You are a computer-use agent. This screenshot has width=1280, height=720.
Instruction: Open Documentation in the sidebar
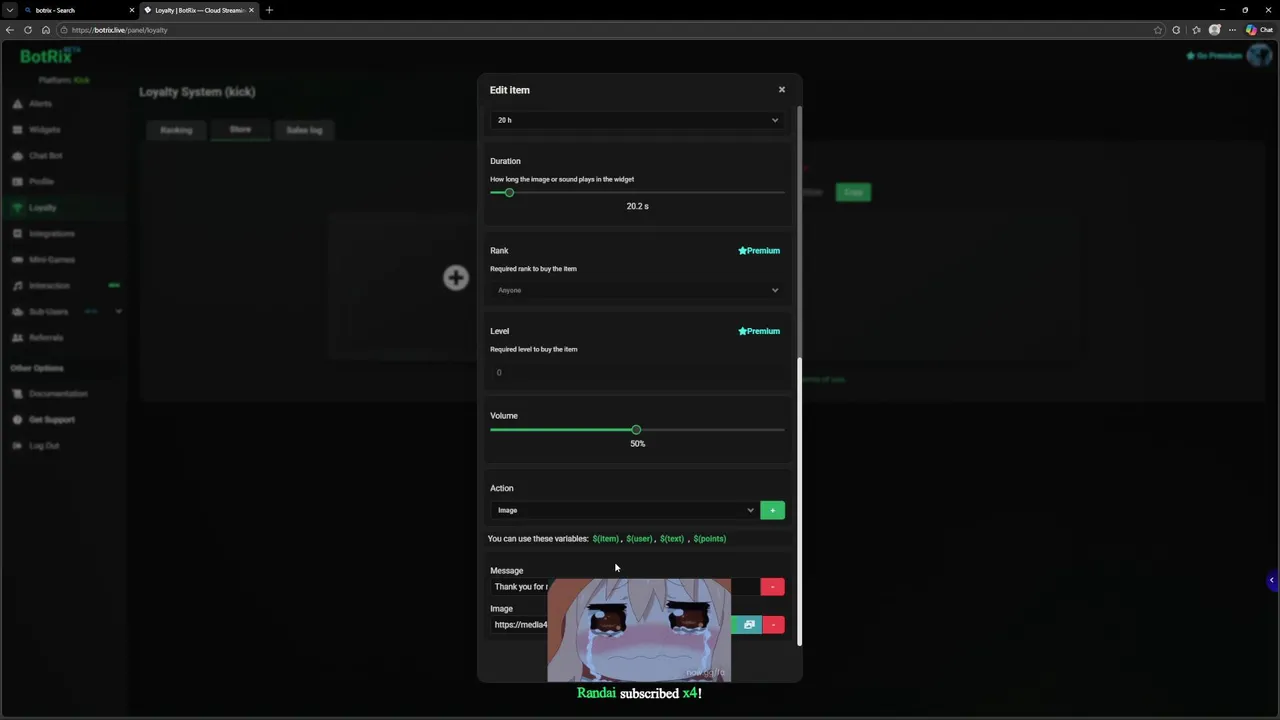[x=58, y=394]
